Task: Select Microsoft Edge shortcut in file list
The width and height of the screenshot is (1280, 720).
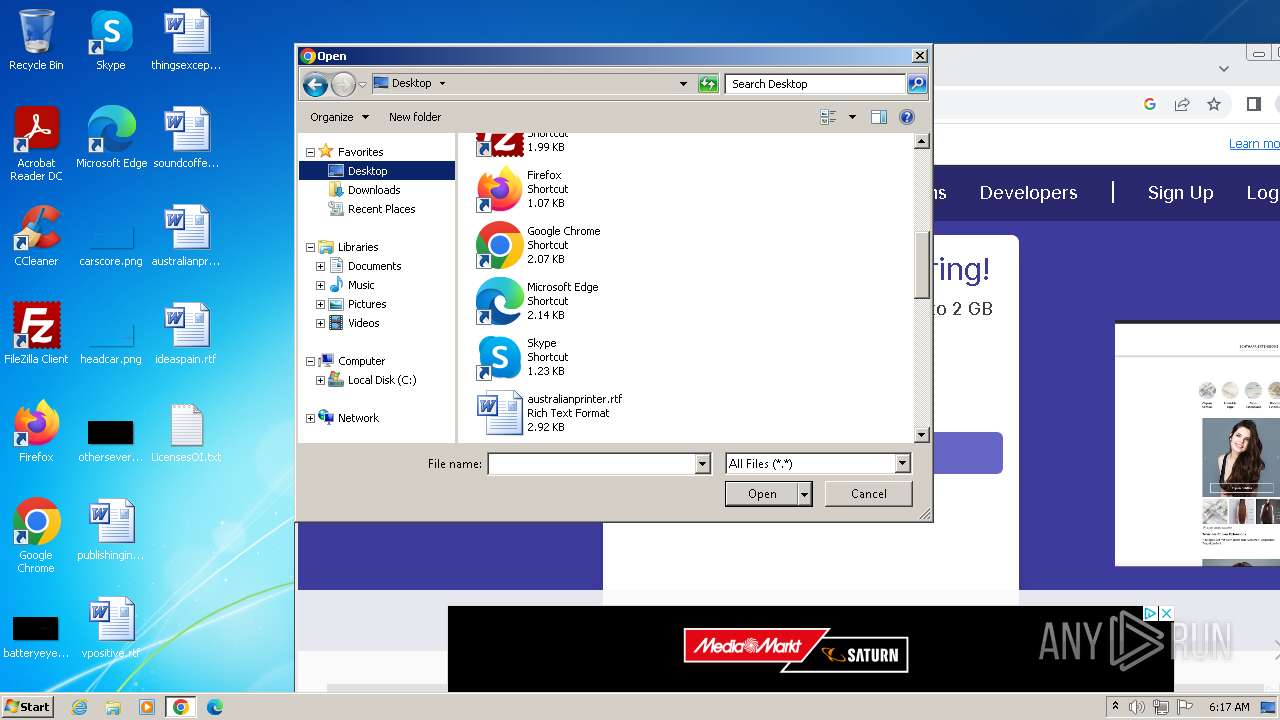Action: pos(537,301)
